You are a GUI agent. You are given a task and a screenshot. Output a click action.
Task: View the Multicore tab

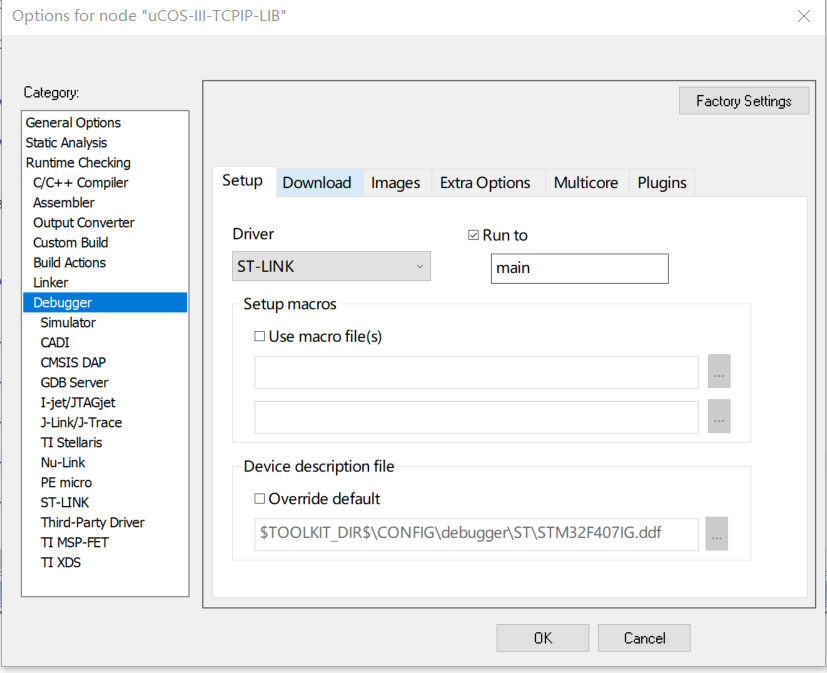pos(586,182)
